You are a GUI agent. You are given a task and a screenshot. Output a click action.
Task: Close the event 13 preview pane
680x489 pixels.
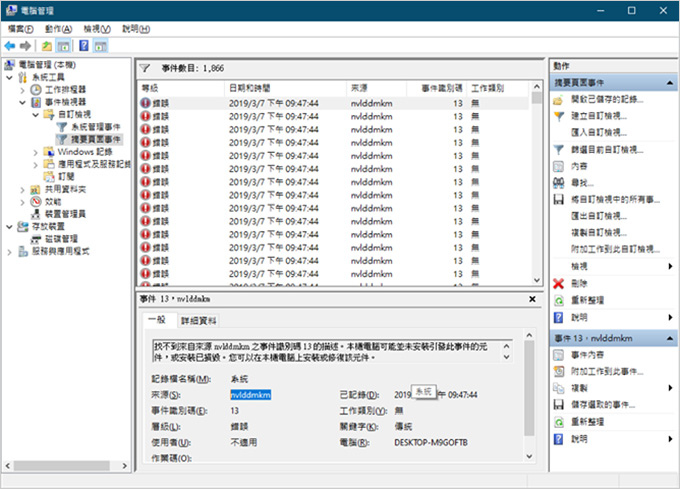tap(532, 299)
